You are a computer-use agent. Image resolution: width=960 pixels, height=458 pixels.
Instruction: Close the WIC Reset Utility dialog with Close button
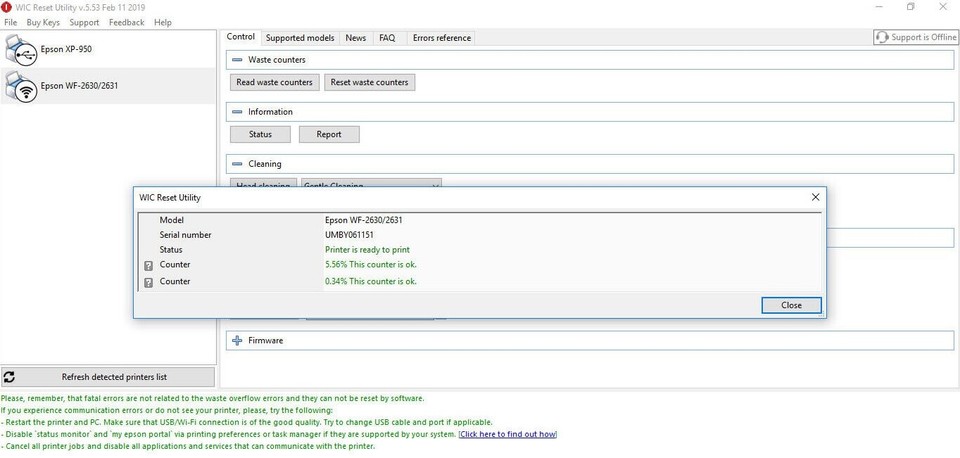point(791,305)
